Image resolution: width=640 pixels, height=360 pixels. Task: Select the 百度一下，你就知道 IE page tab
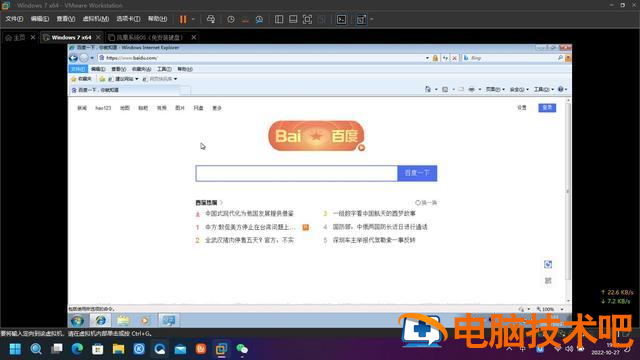[124, 90]
